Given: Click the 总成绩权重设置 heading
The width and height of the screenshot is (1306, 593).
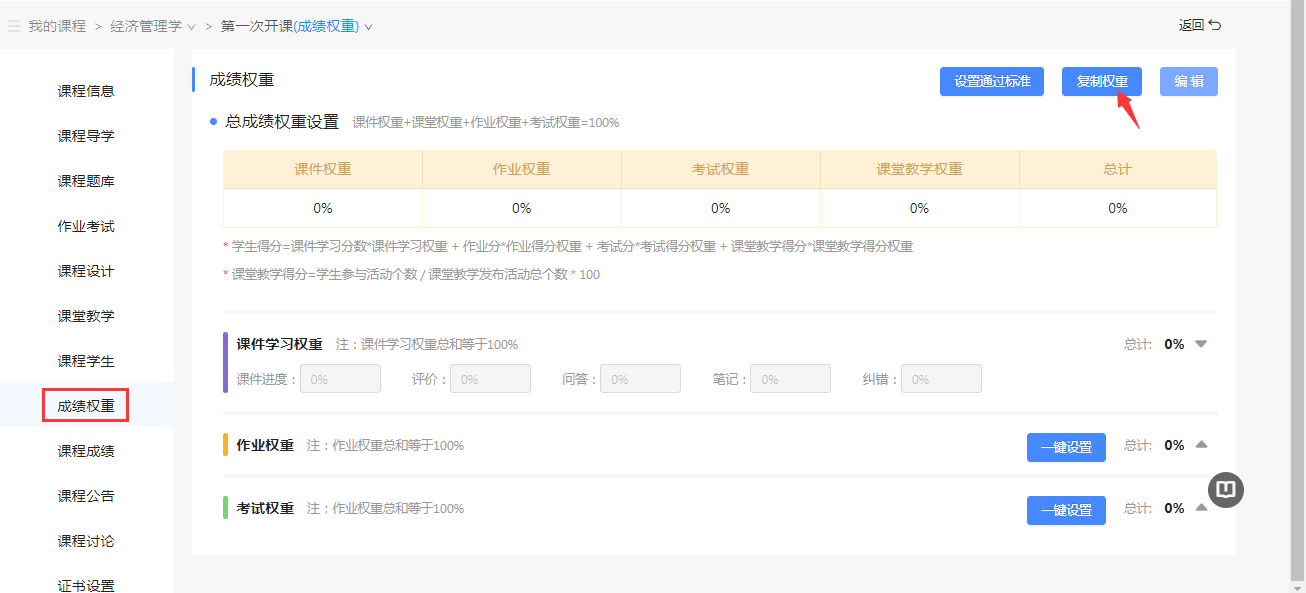Looking at the screenshot, I should (x=282, y=122).
